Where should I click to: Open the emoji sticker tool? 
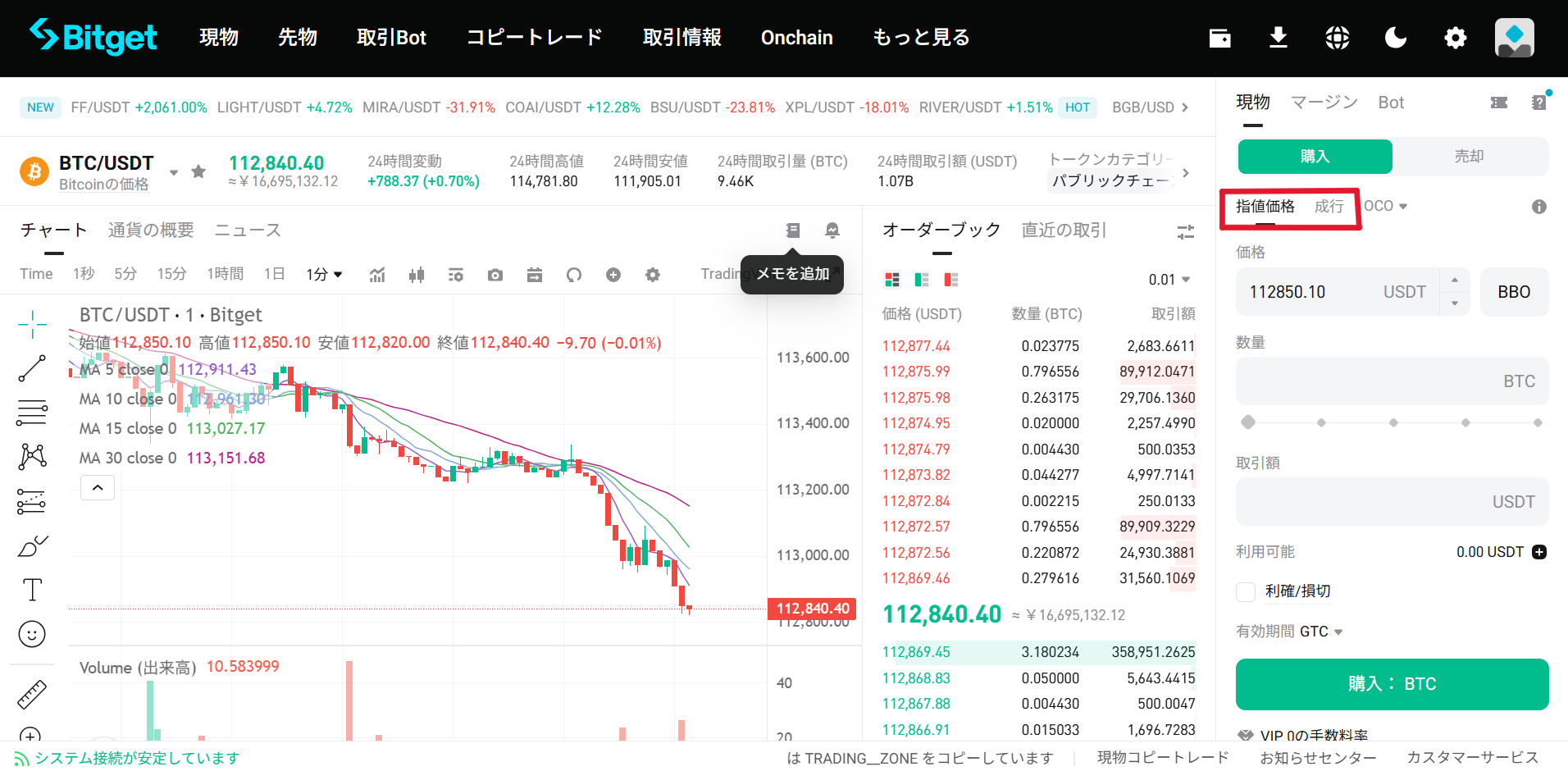tap(32, 634)
